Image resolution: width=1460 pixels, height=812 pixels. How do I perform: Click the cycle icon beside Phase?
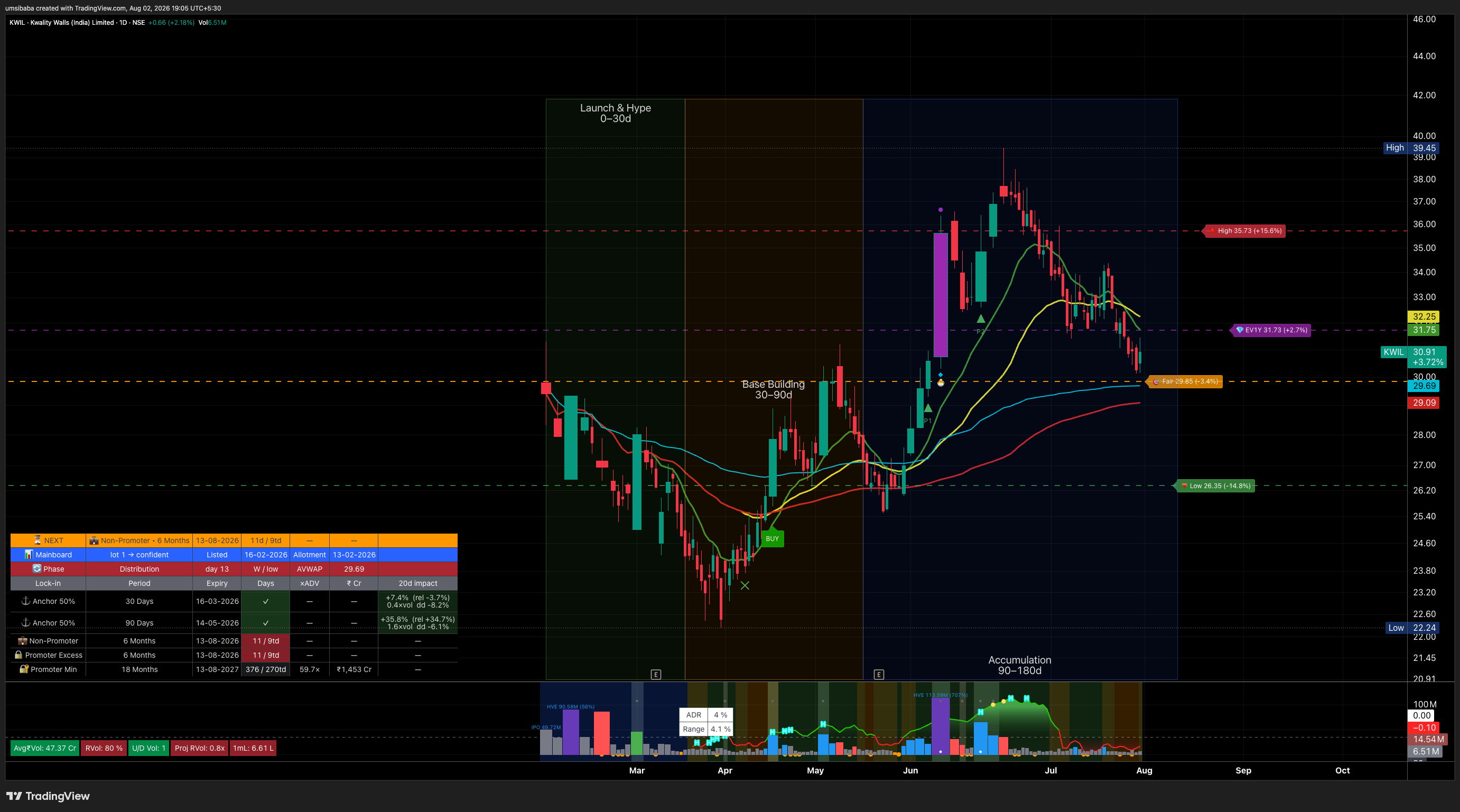point(37,568)
